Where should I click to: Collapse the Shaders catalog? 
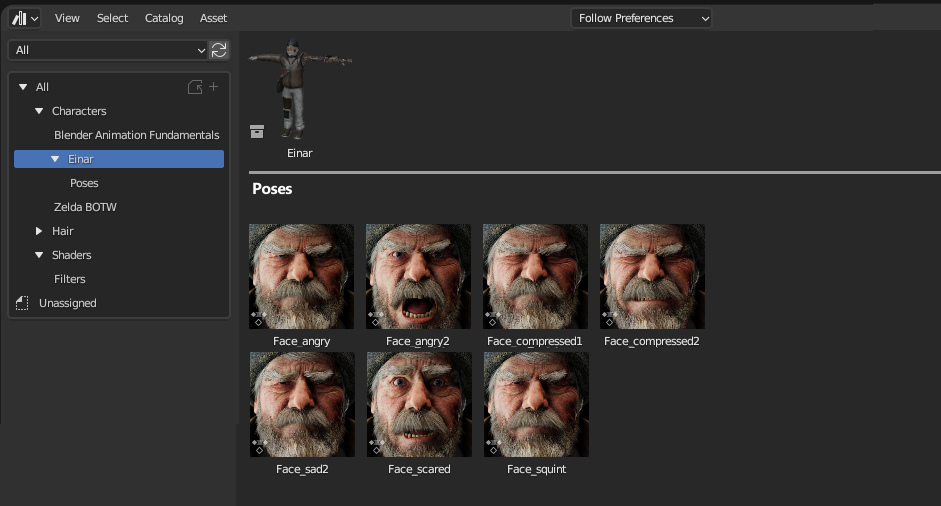point(39,255)
